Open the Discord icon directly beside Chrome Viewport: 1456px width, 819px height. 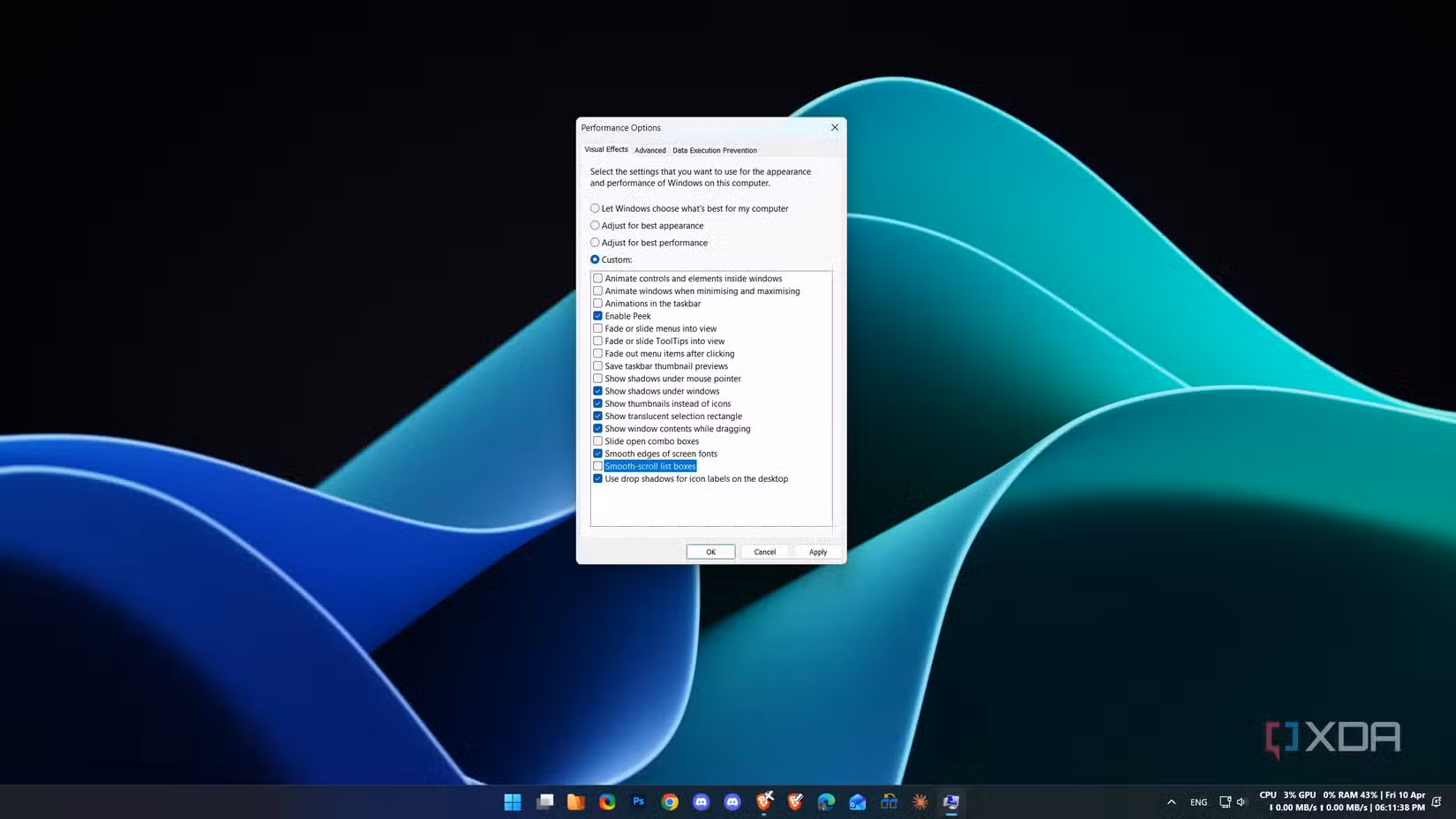701,801
